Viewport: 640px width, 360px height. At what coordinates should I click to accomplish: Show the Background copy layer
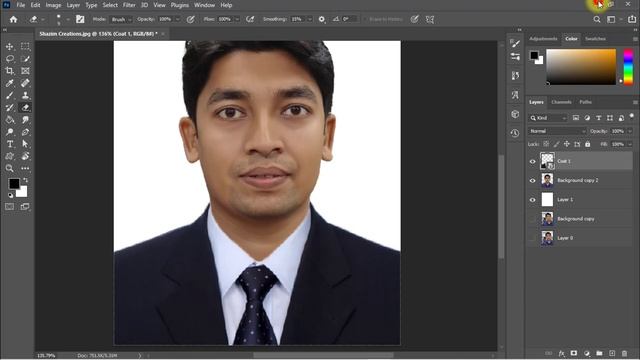pyautogui.click(x=532, y=219)
